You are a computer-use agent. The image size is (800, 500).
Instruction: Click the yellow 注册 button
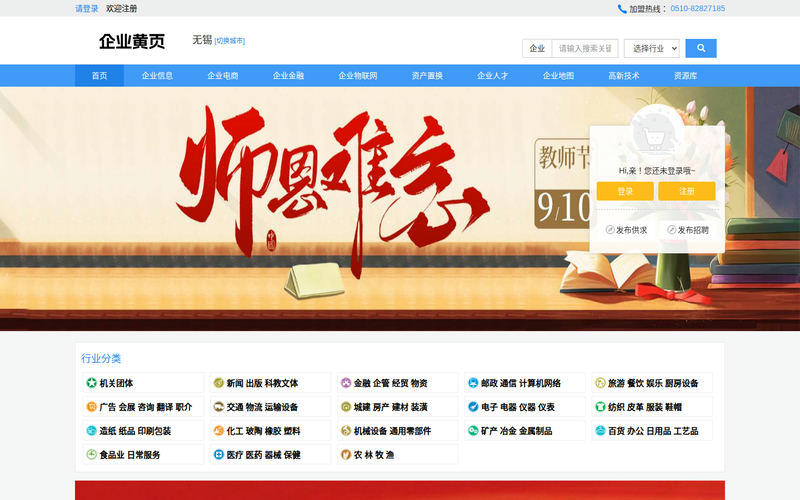[687, 191]
